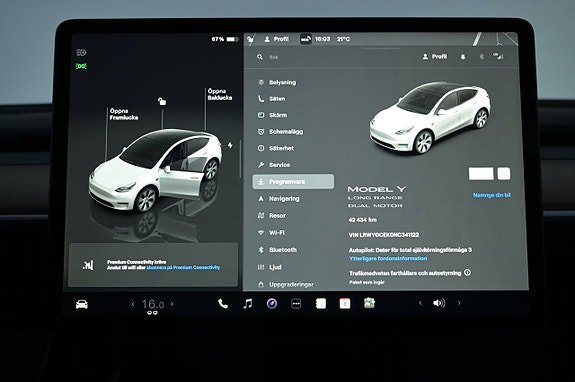
Task: Lower volume with left arrow
Action: [420, 303]
